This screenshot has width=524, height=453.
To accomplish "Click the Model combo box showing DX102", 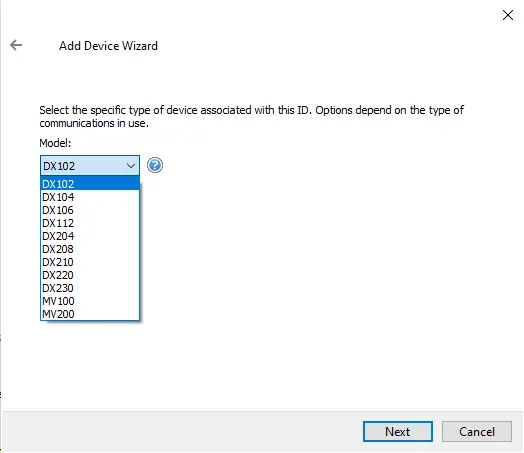I will [x=90, y=165].
